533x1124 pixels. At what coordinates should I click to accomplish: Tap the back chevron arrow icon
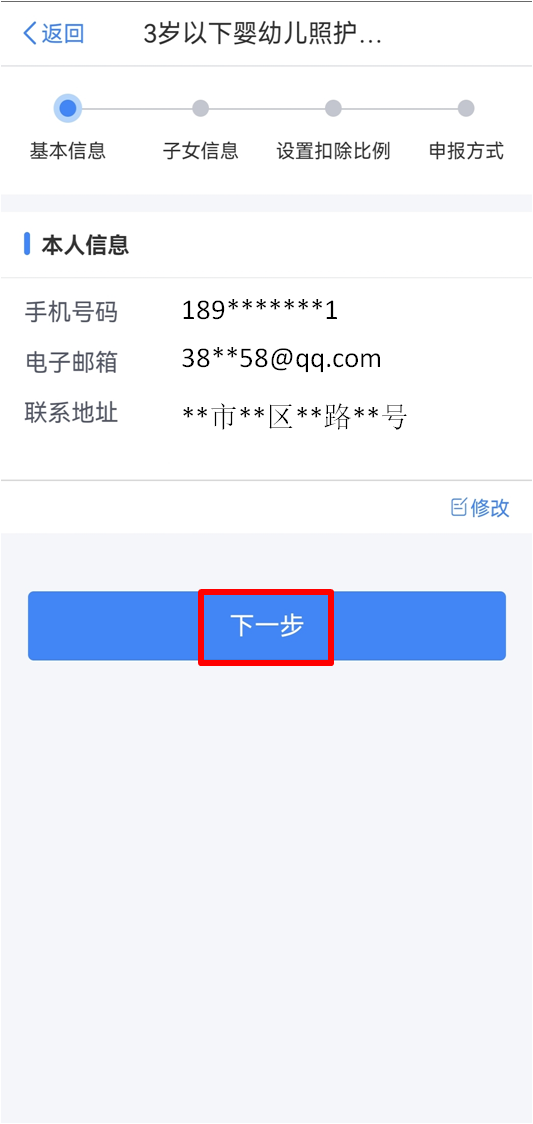coord(29,34)
